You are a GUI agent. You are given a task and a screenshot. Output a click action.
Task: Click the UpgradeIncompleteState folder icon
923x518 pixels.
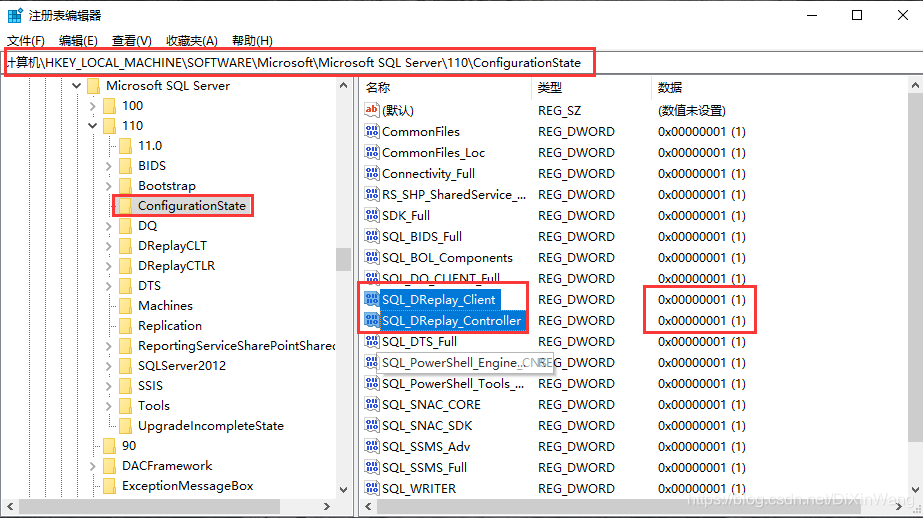click(x=125, y=426)
